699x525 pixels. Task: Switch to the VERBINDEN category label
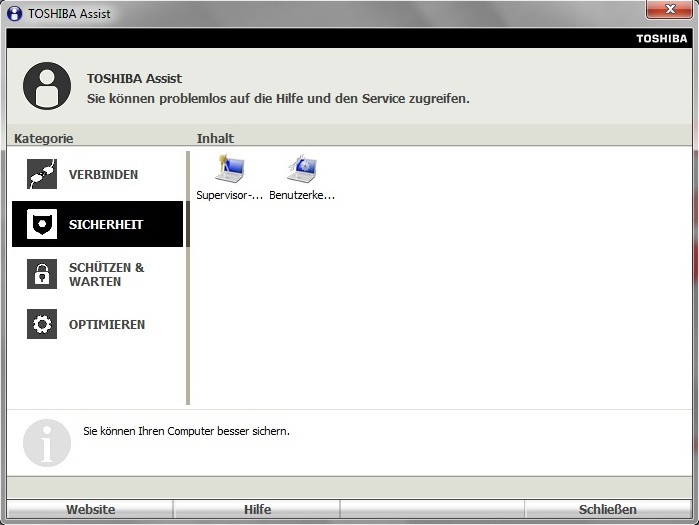[x=103, y=175]
